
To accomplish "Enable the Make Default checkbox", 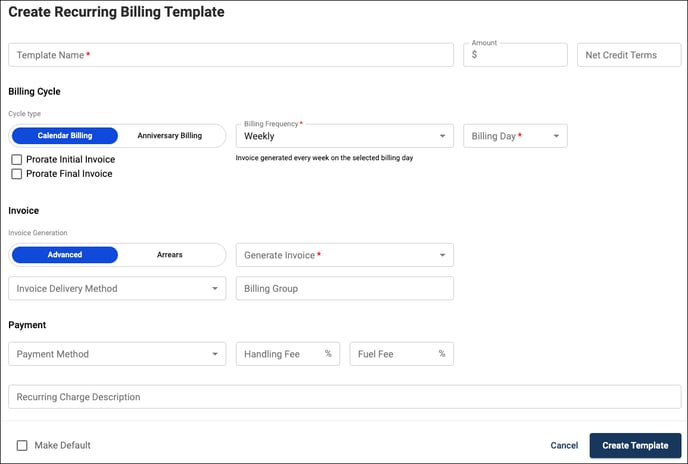I will click(22, 446).
